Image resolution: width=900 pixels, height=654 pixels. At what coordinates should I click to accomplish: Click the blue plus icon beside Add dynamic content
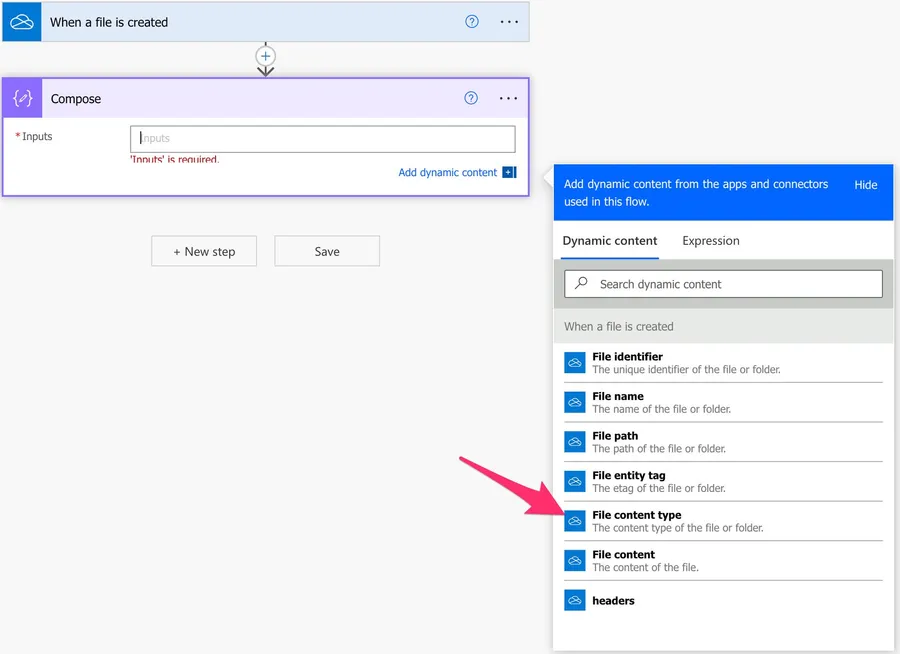[x=509, y=173]
